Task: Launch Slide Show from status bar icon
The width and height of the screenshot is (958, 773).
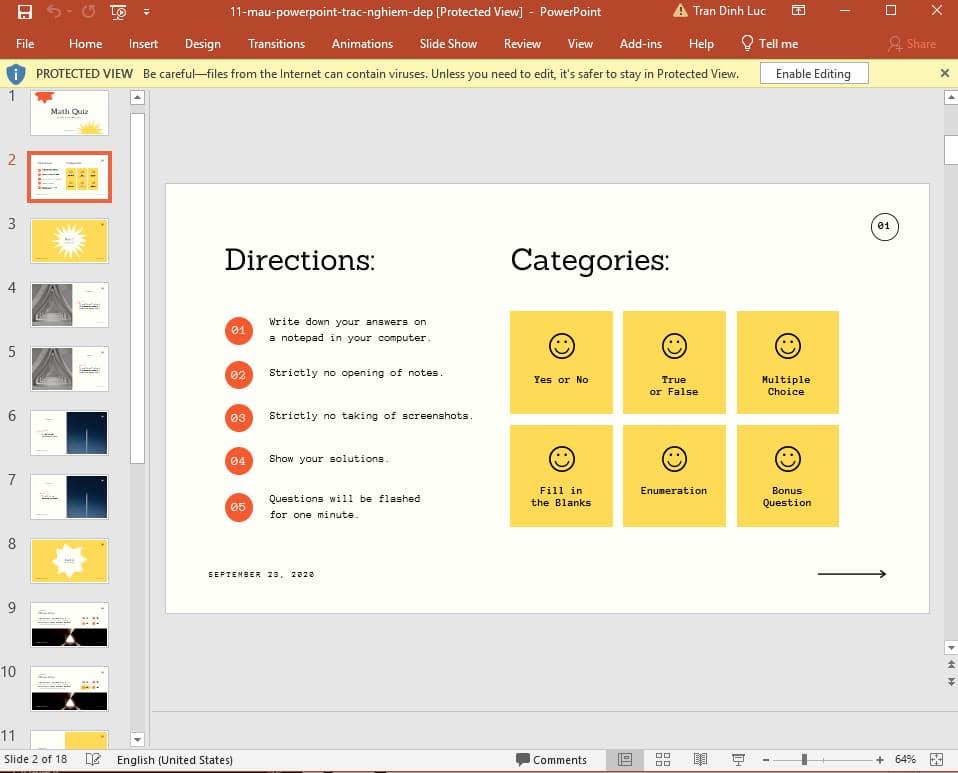Action: 738,760
